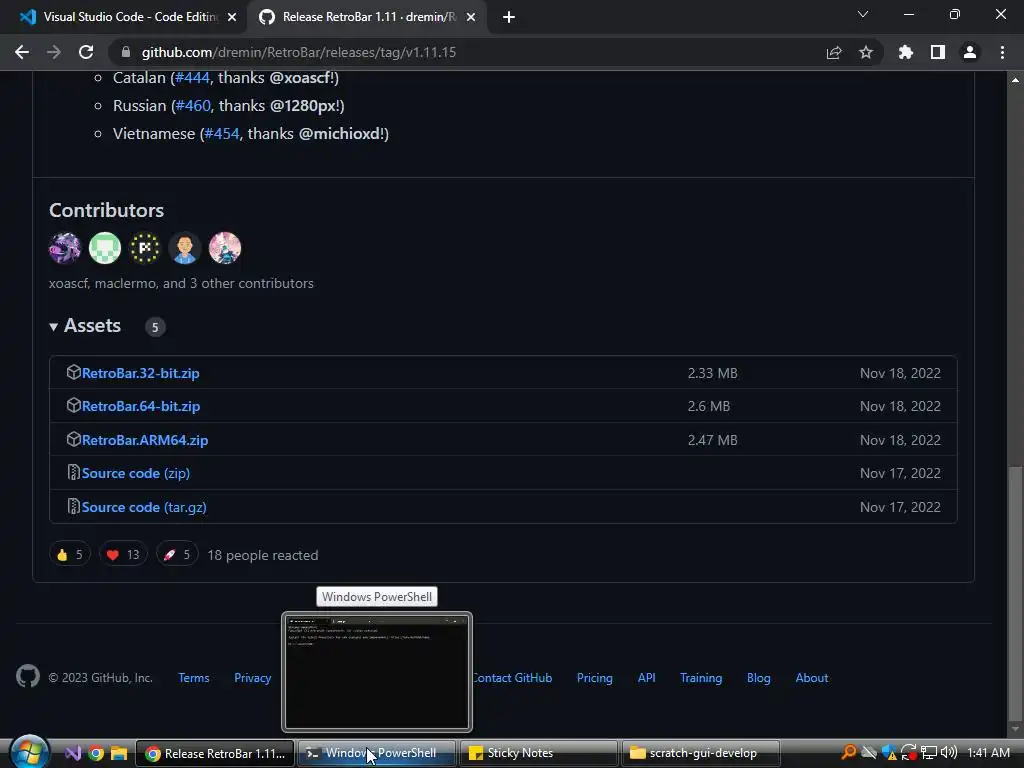
Task: Launch Visual Studio from quick launch
Action: tap(73, 754)
